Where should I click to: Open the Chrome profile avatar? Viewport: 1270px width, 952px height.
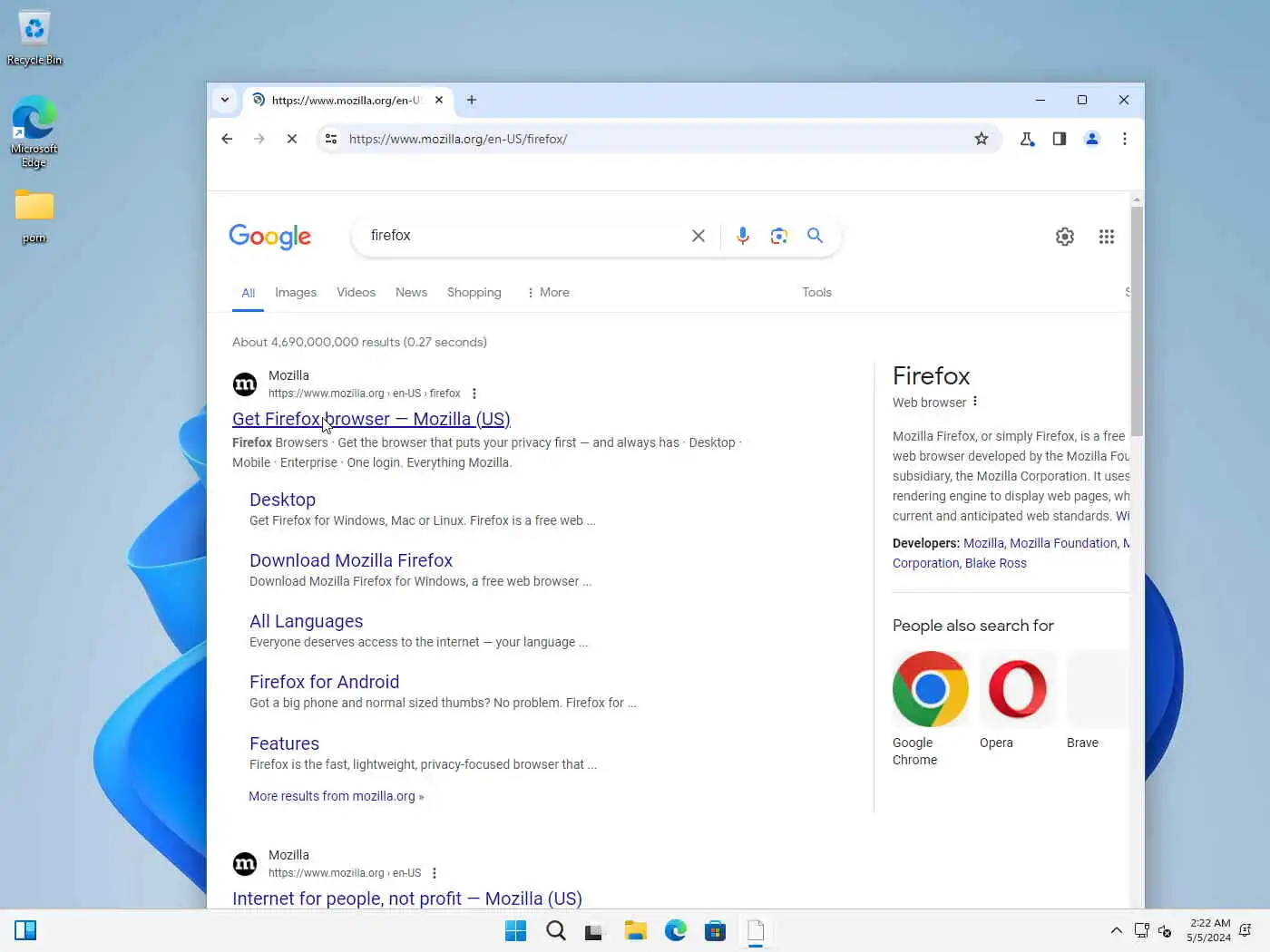(1092, 139)
